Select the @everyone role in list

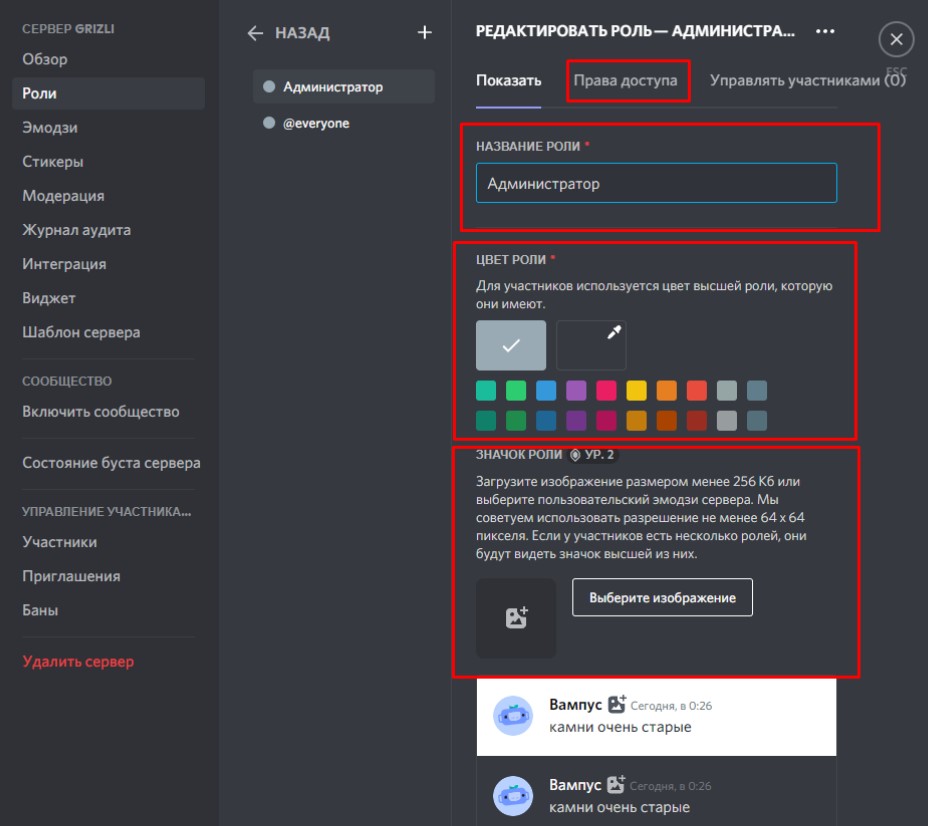coord(316,124)
